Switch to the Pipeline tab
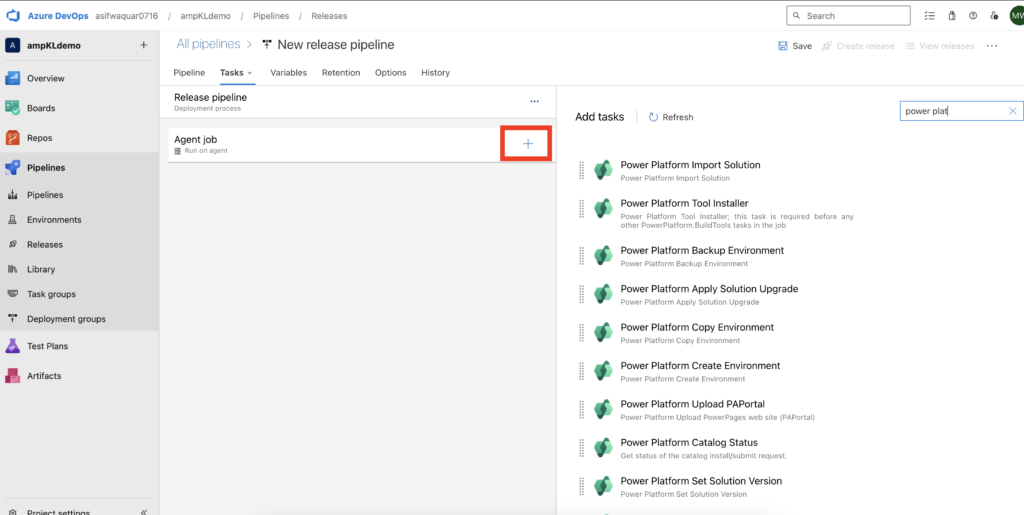The height and width of the screenshot is (515, 1024). tap(189, 72)
